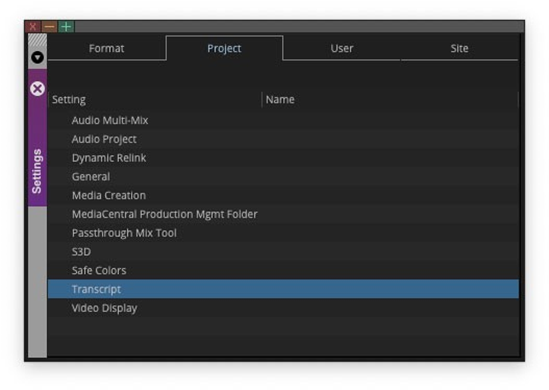The height and width of the screenshot is (390, 549).
Task: Click the red window close button
Action: point(33,27)
